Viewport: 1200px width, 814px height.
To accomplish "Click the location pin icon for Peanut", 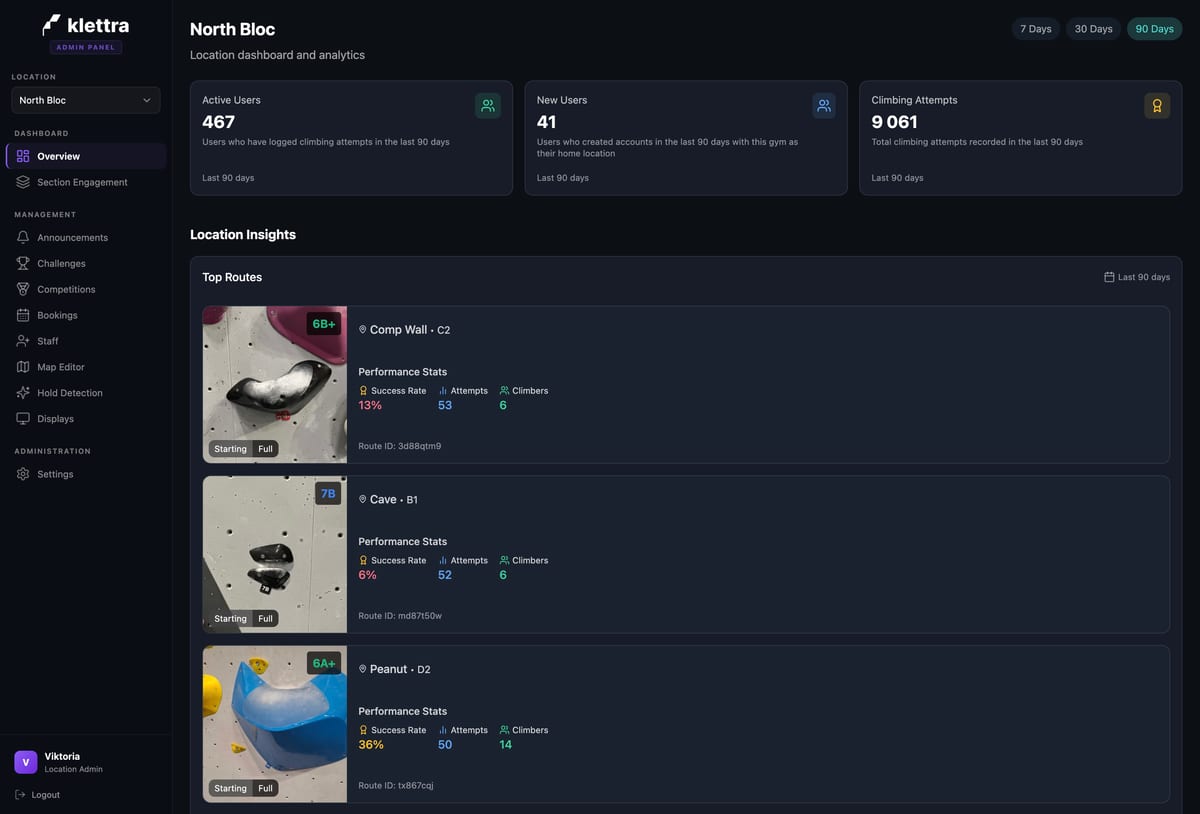I will (x=363, y=669).
